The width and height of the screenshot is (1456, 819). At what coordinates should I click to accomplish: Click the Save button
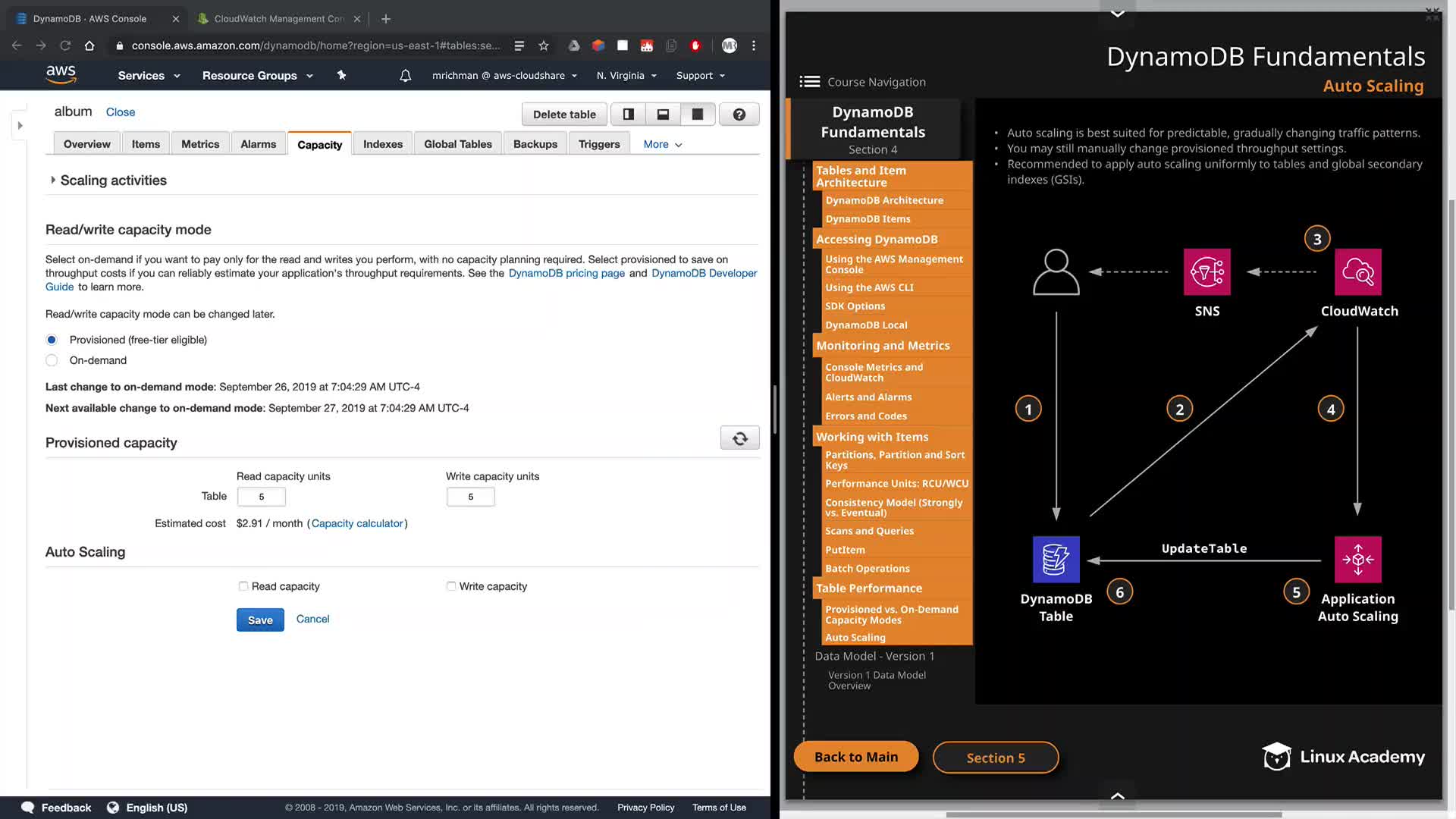pos(260,620)
